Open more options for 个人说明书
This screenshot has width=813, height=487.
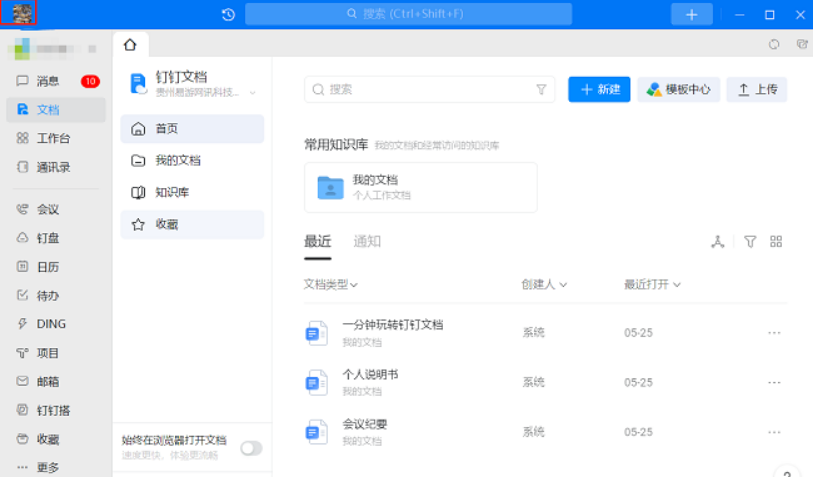point(774,383)
